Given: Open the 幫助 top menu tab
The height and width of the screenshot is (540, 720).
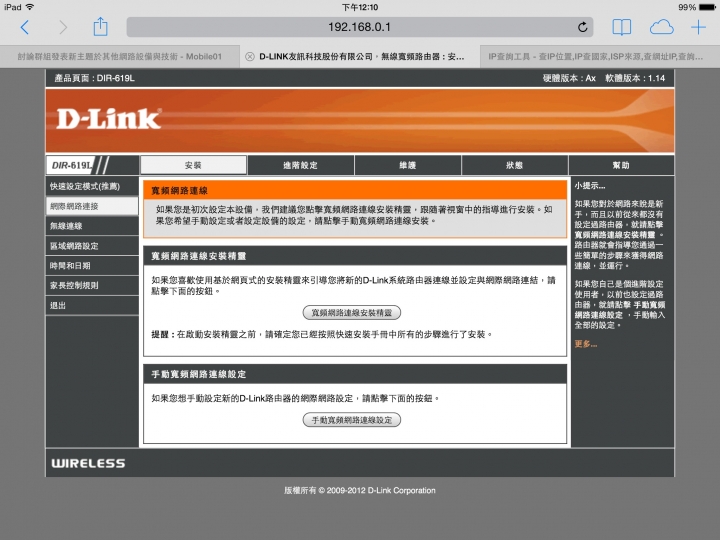Looking at the screenshot, I should 621,165.
